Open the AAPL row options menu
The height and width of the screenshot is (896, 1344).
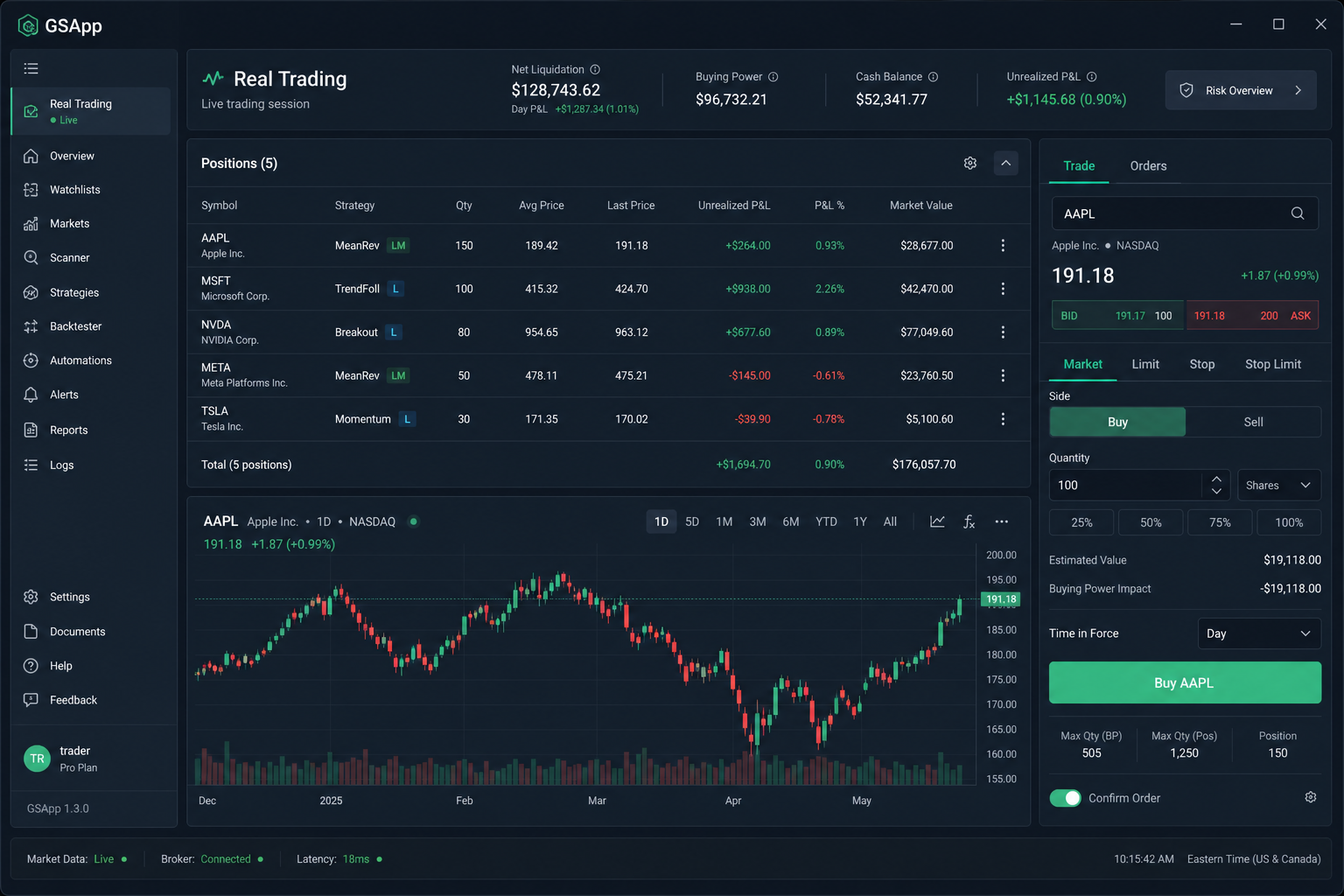coord(1003,246)
